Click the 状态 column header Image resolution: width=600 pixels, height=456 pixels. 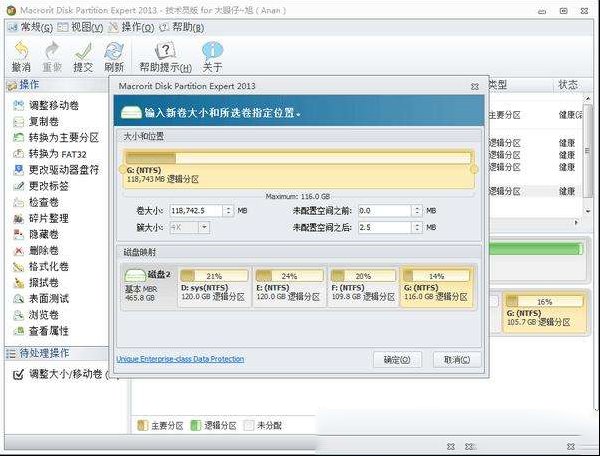pos(568,85)
